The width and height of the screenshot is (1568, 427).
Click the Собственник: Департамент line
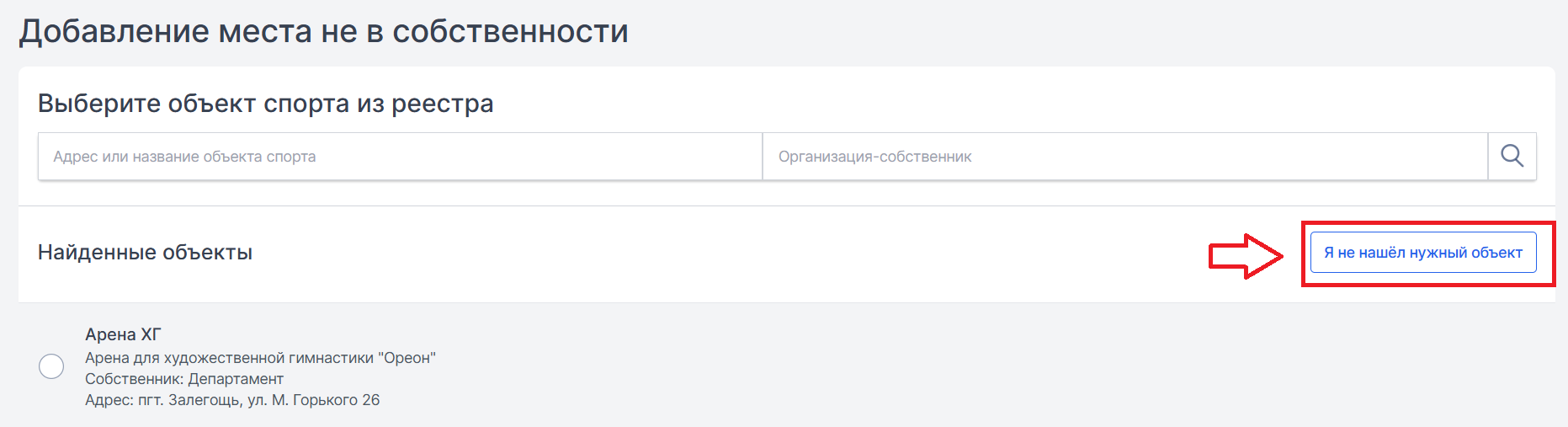184,379
